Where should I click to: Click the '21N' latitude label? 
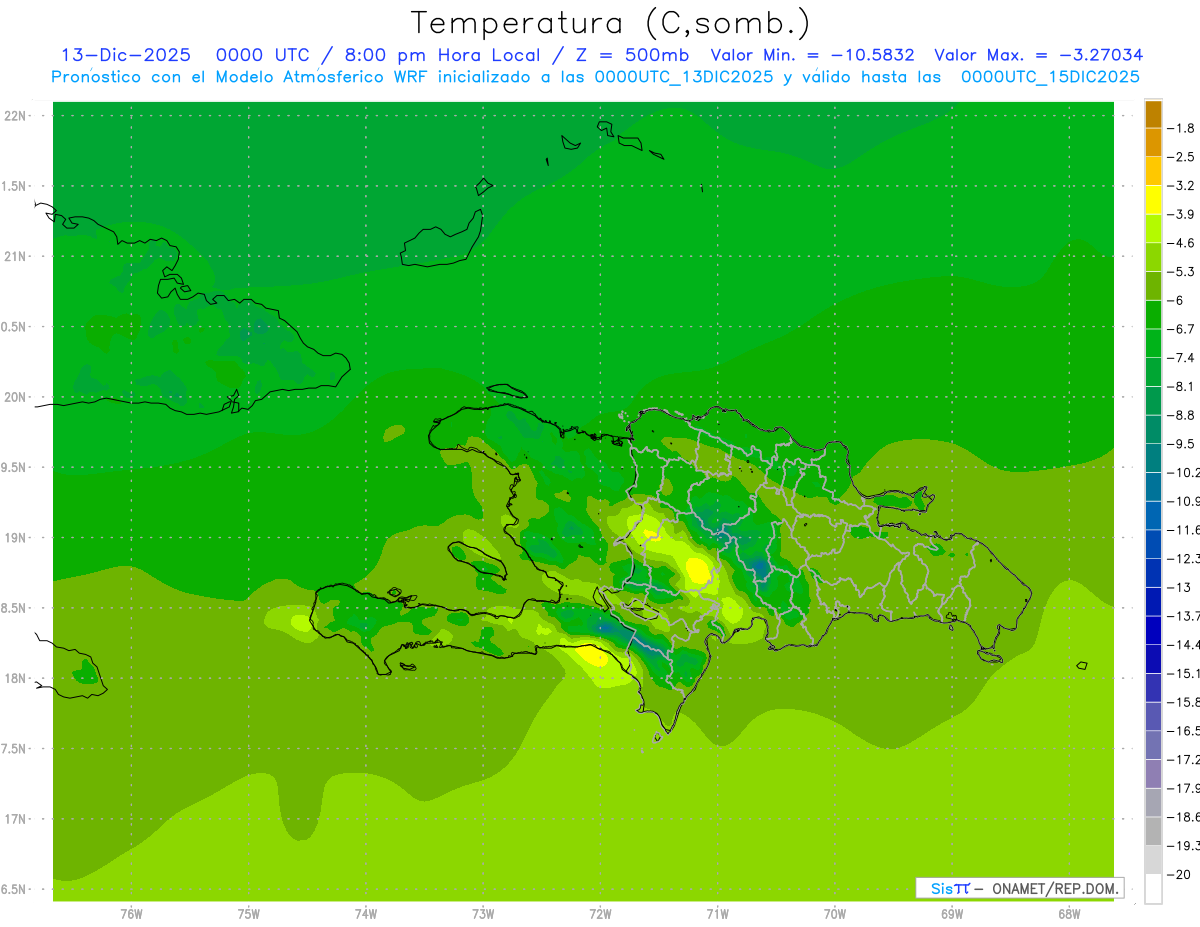[15, 256]
